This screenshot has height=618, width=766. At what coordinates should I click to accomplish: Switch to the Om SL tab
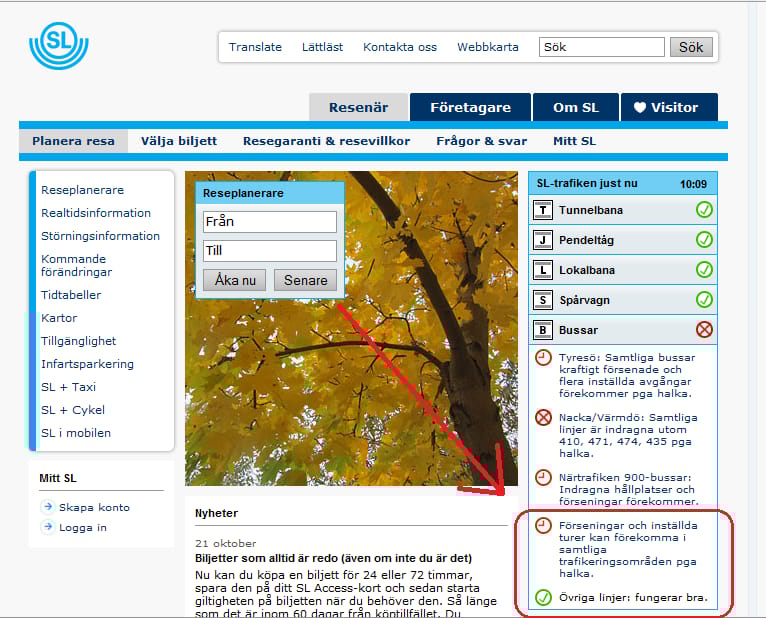click(x=576, y=107)
